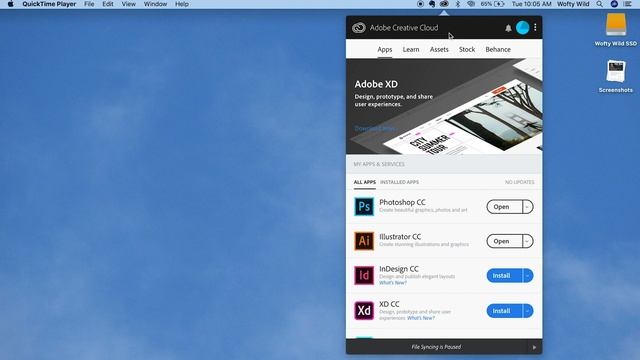Open the Apple menu
The image size is (640, 360).
point(11,4)
